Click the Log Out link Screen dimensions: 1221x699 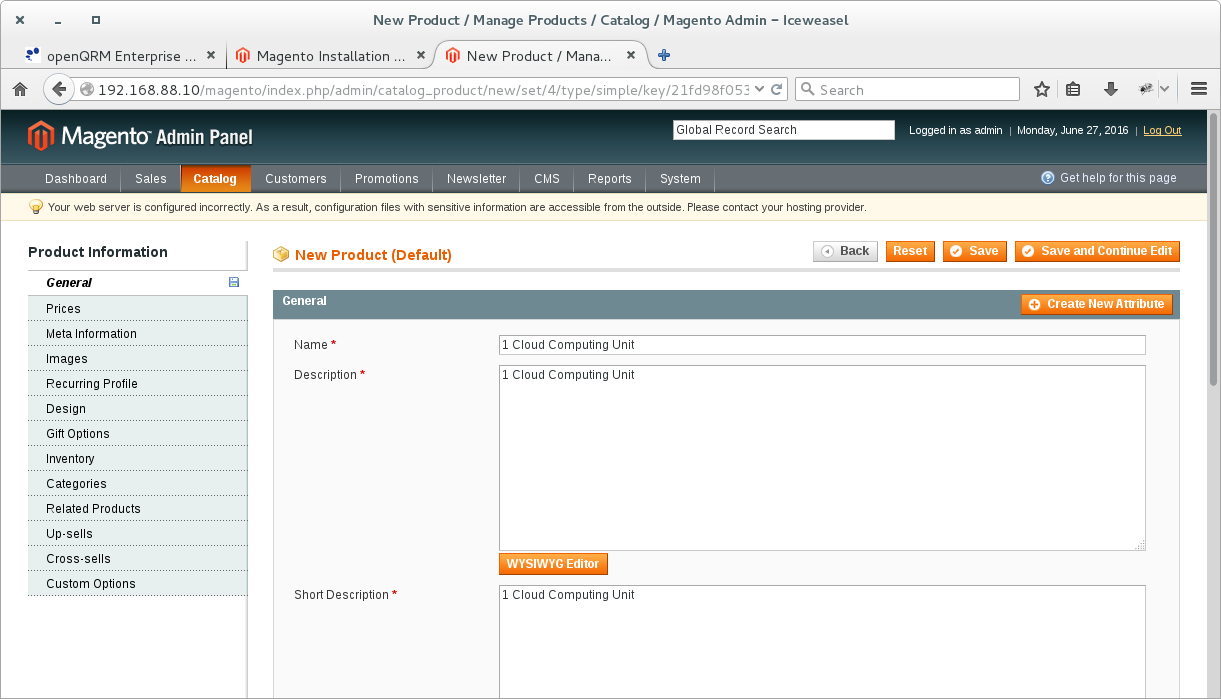[x=1162, y=130]
